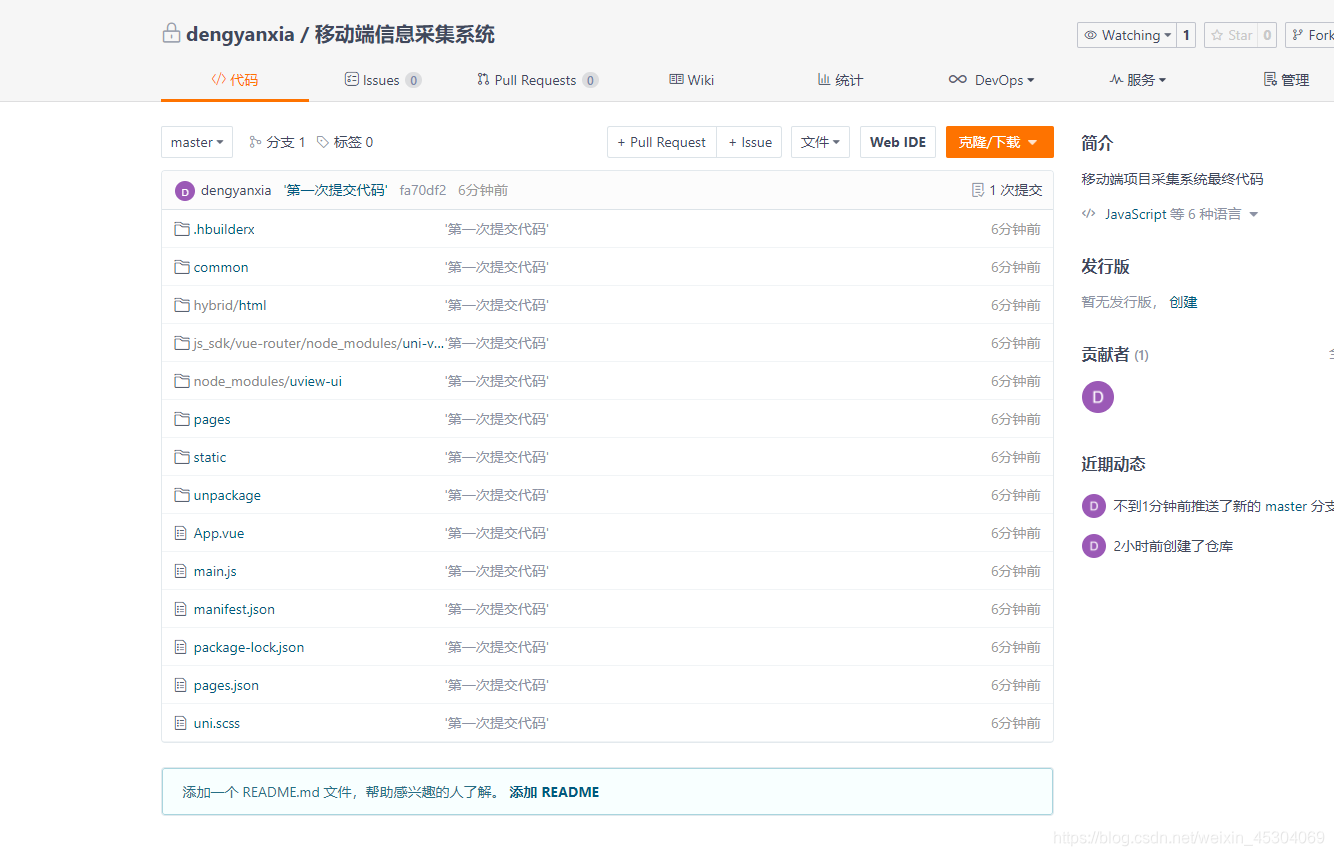Click 创建 to create a release

click(1183, 302)
